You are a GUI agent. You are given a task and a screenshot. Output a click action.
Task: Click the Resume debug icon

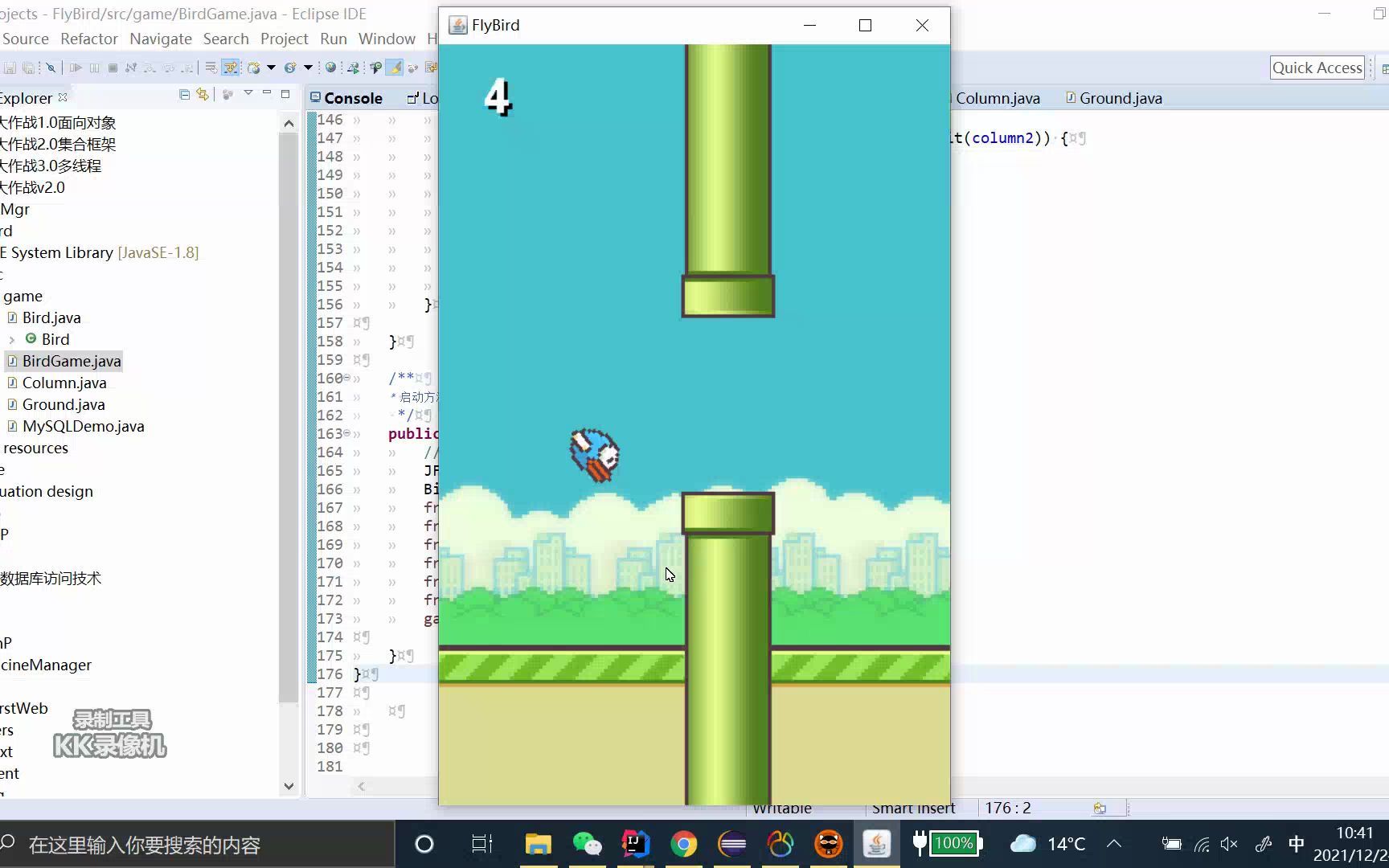(x=76, y=68)
